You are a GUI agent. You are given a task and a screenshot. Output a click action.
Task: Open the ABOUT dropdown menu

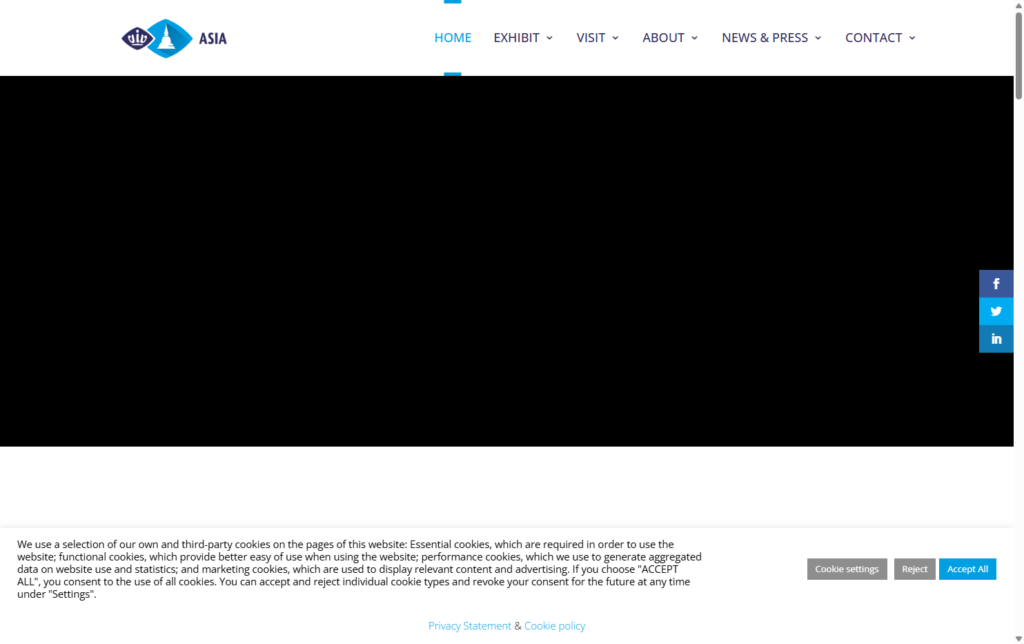point(669,37)
